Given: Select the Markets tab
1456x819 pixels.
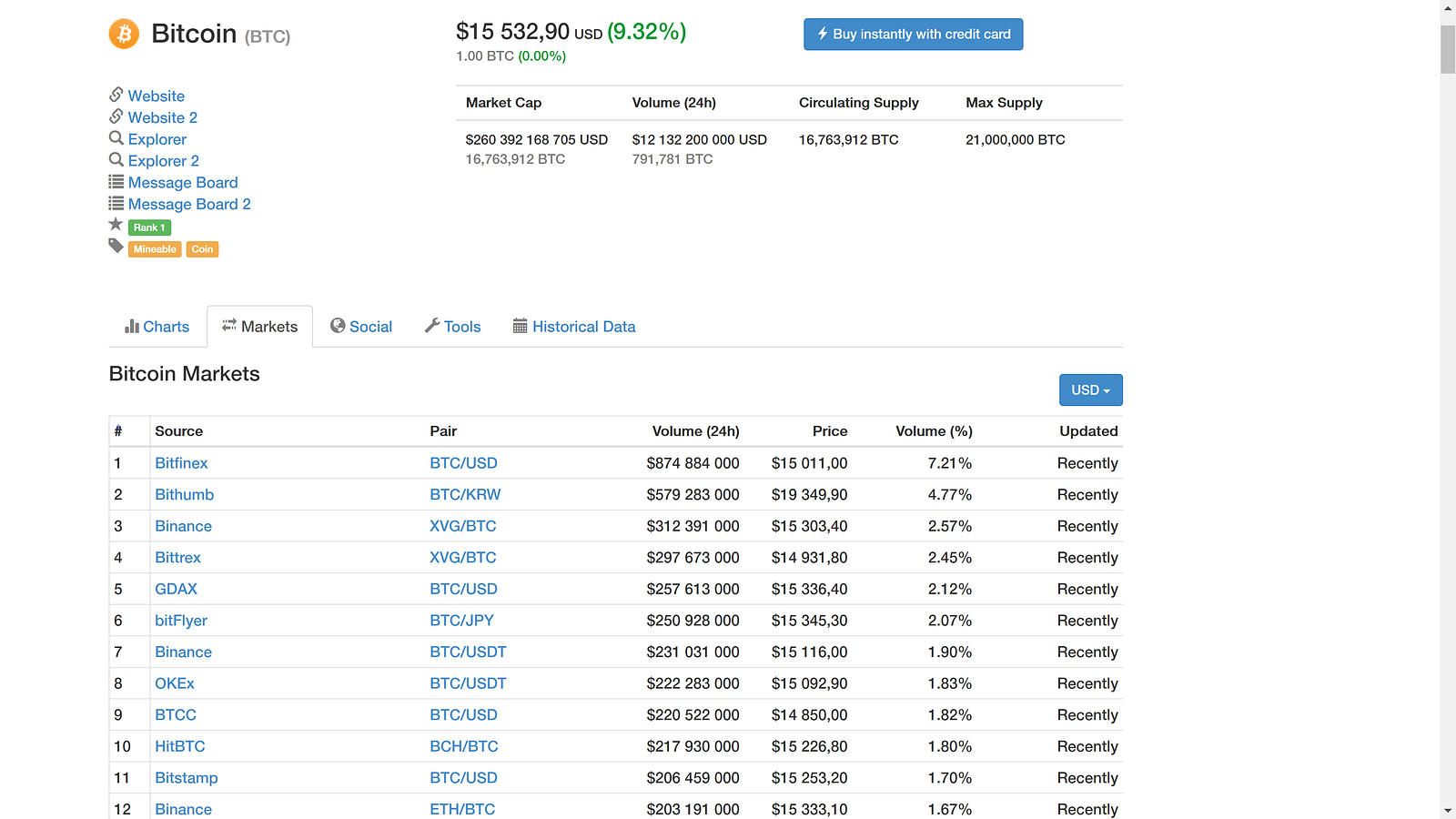Looking at the screenshot, I should point(260,327).
